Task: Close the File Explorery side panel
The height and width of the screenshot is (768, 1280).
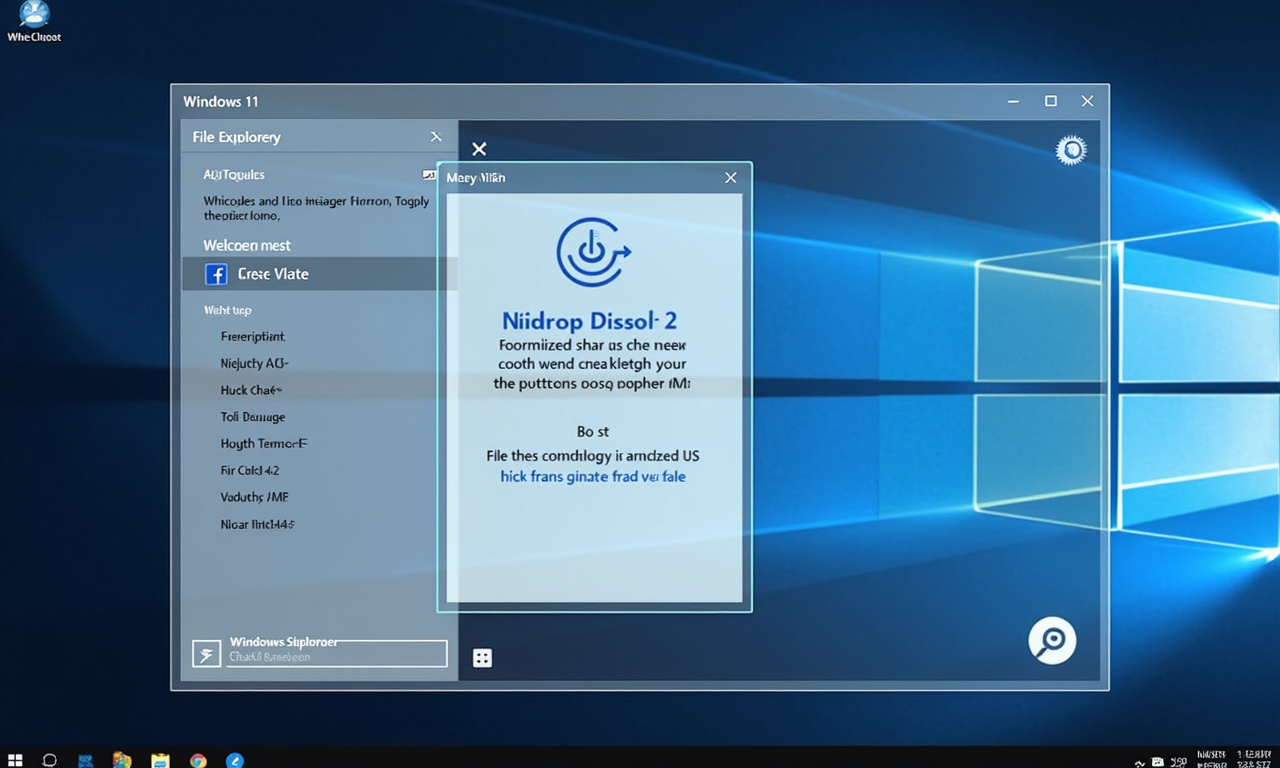Action: (435, 137)
